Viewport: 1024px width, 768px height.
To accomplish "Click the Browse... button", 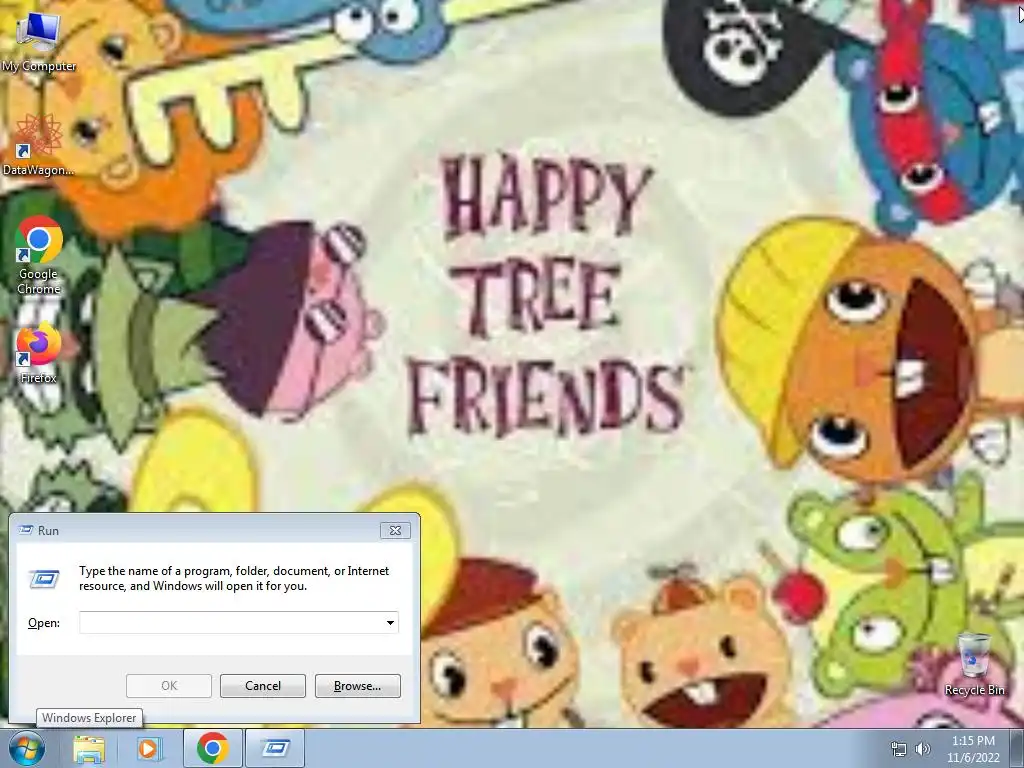I will (357, 686).
